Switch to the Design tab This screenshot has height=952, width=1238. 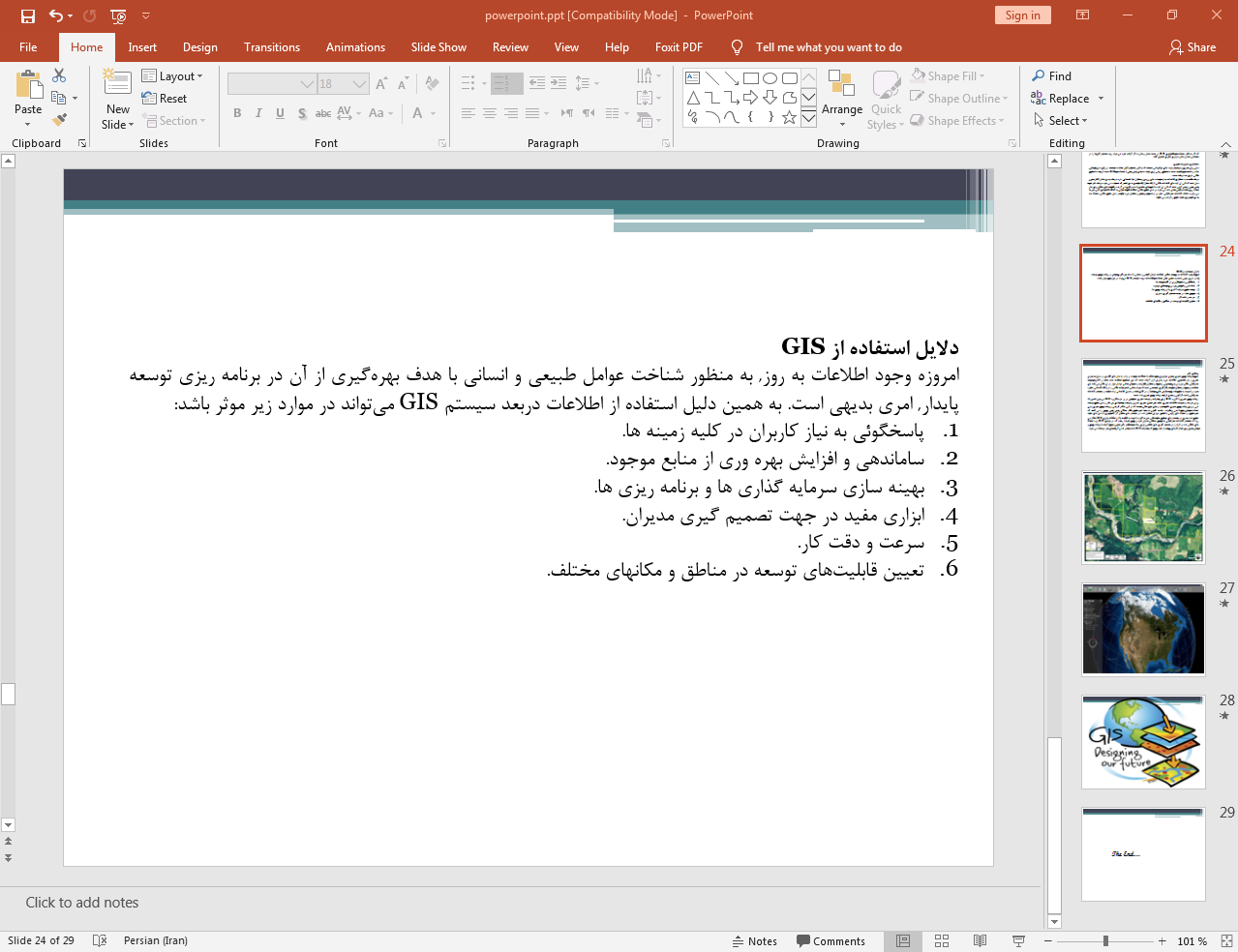[200, 46]
